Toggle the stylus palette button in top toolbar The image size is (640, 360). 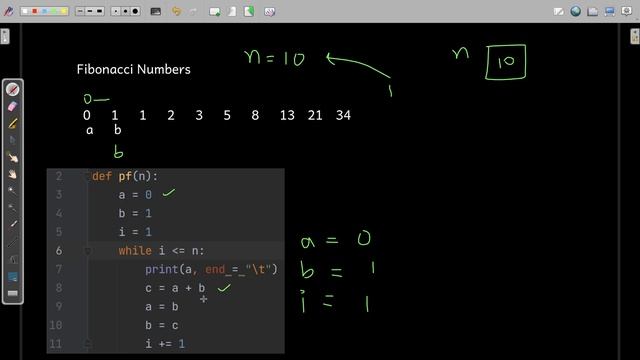click(9, 11)
